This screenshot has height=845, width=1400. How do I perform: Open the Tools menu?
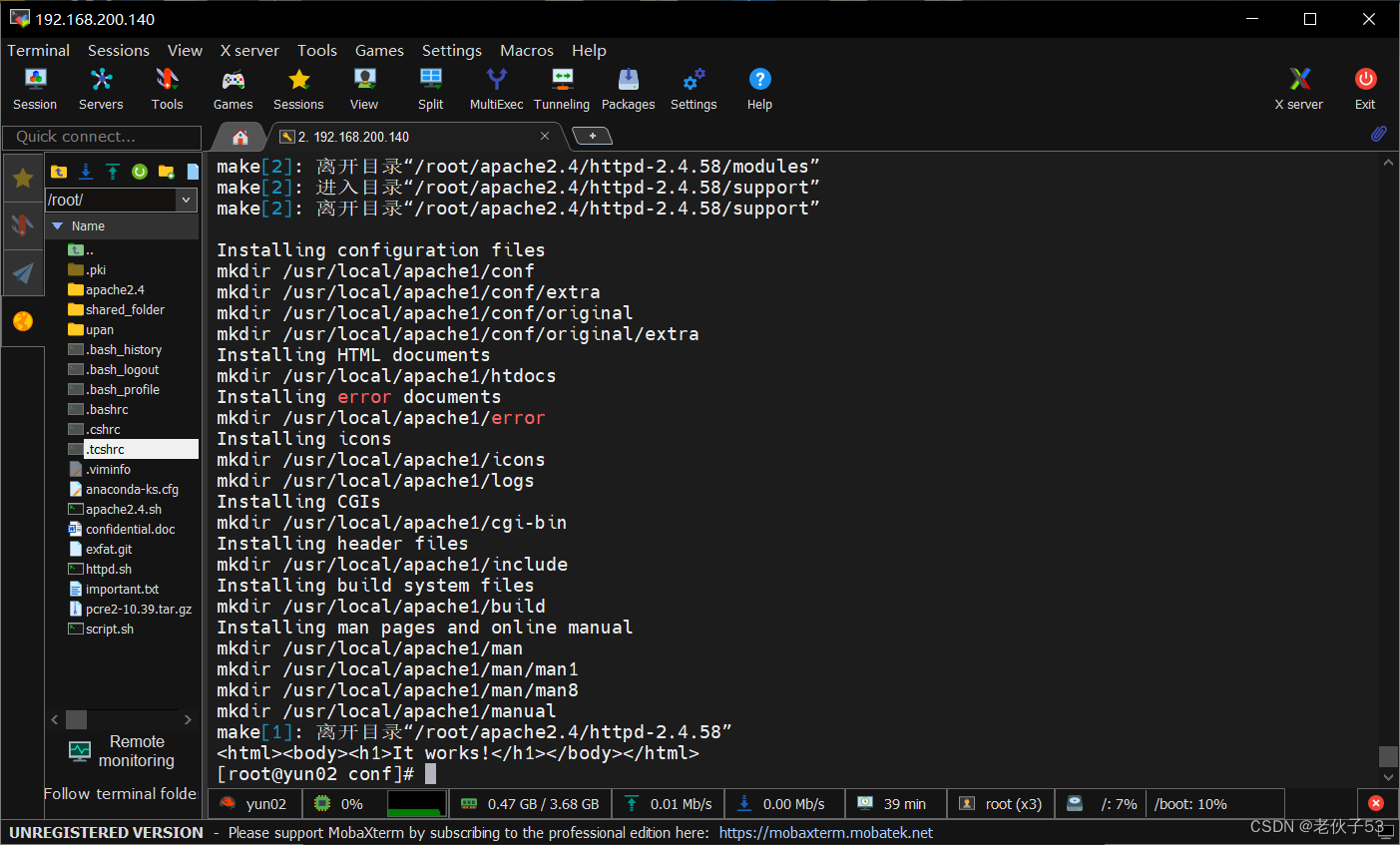(x=317, y=50)
